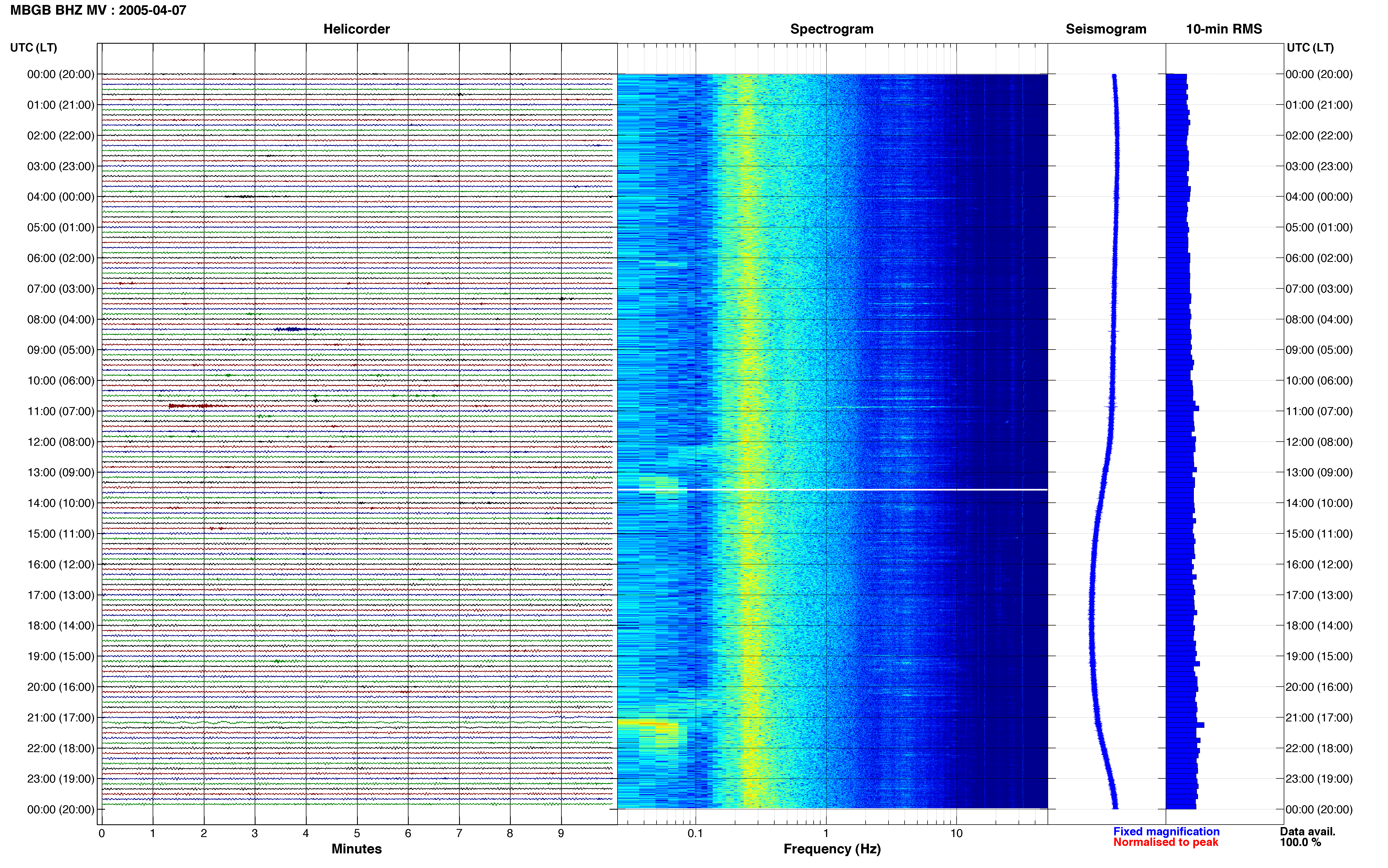Click the "1" tick label on the frequency axis
The height and width of the screenshot is (868, 1388).
(826, 833)
